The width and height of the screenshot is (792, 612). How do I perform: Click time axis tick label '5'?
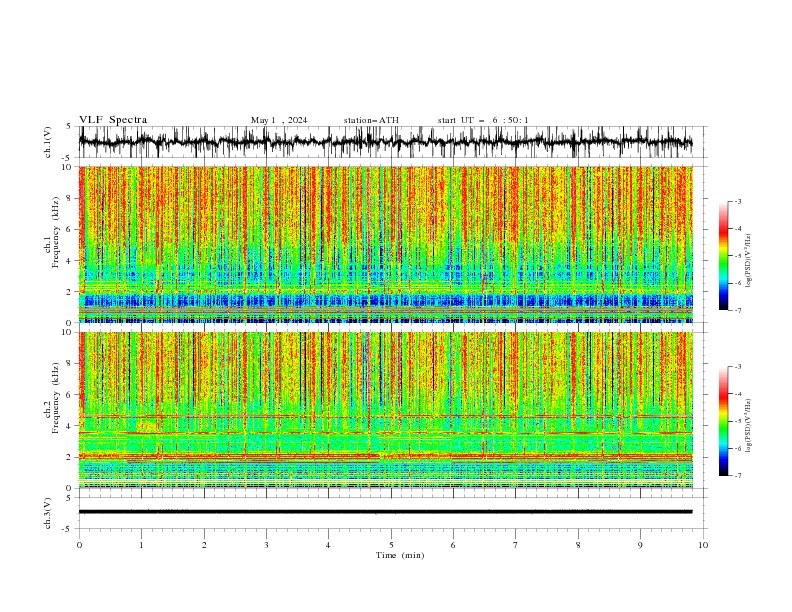click(x=391, y=545)
